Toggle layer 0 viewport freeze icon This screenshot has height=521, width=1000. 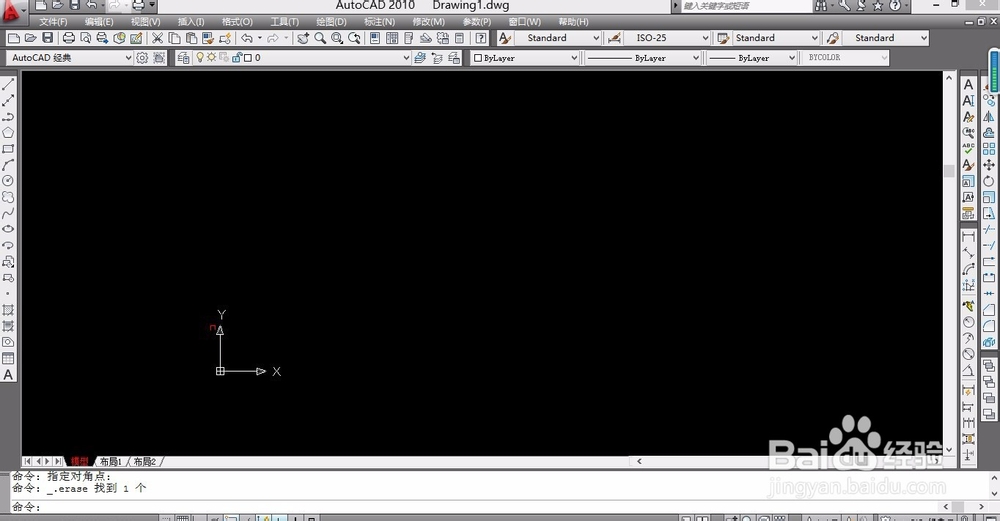pos(224,57)
